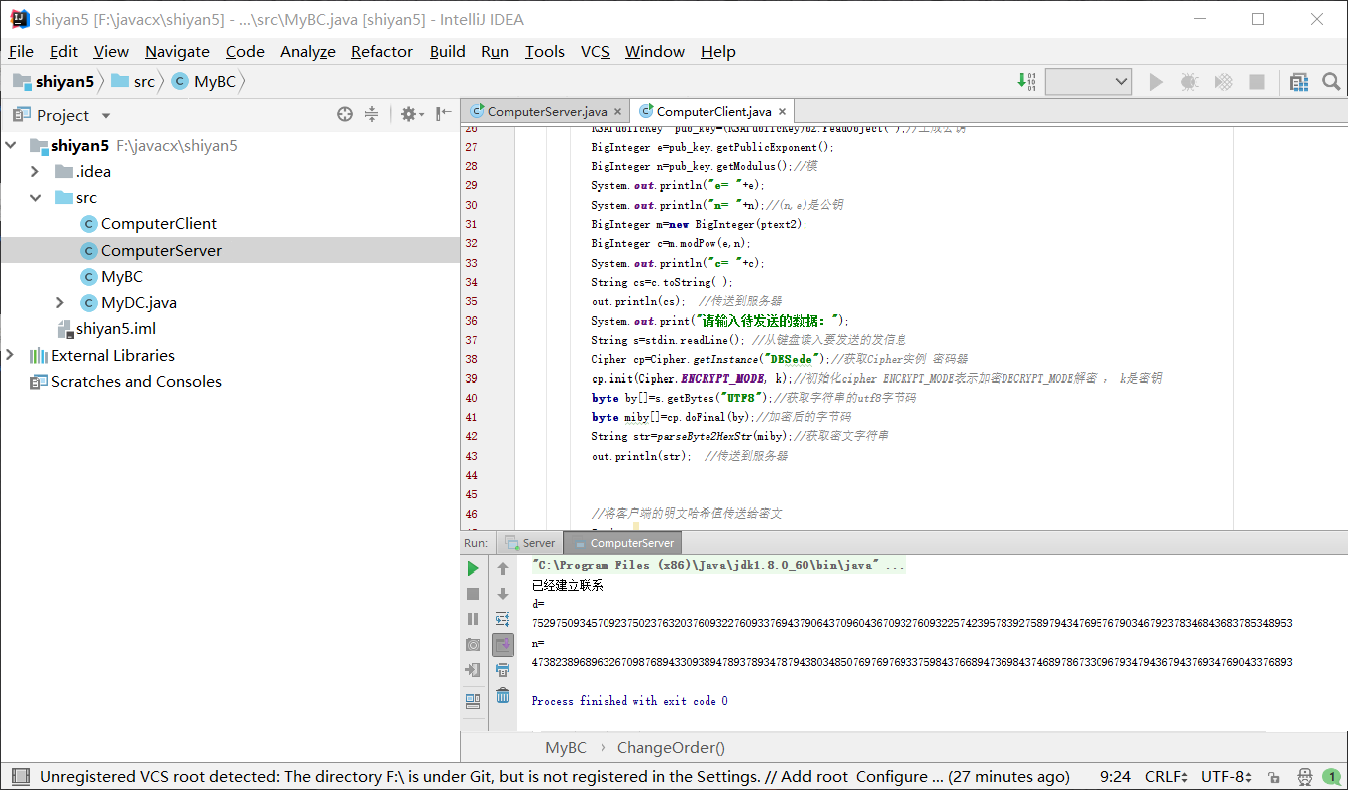Toggle Use Soft Wraps in Run console

[503, 619]
